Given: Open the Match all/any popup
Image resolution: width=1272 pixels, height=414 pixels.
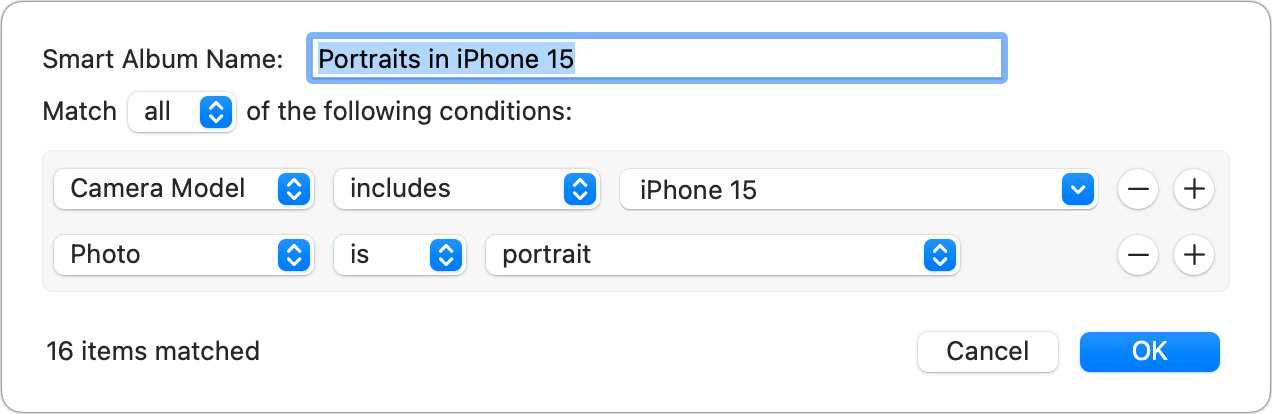Looking at the screenshot, I should pyautogui.click(x=181, y=112).
